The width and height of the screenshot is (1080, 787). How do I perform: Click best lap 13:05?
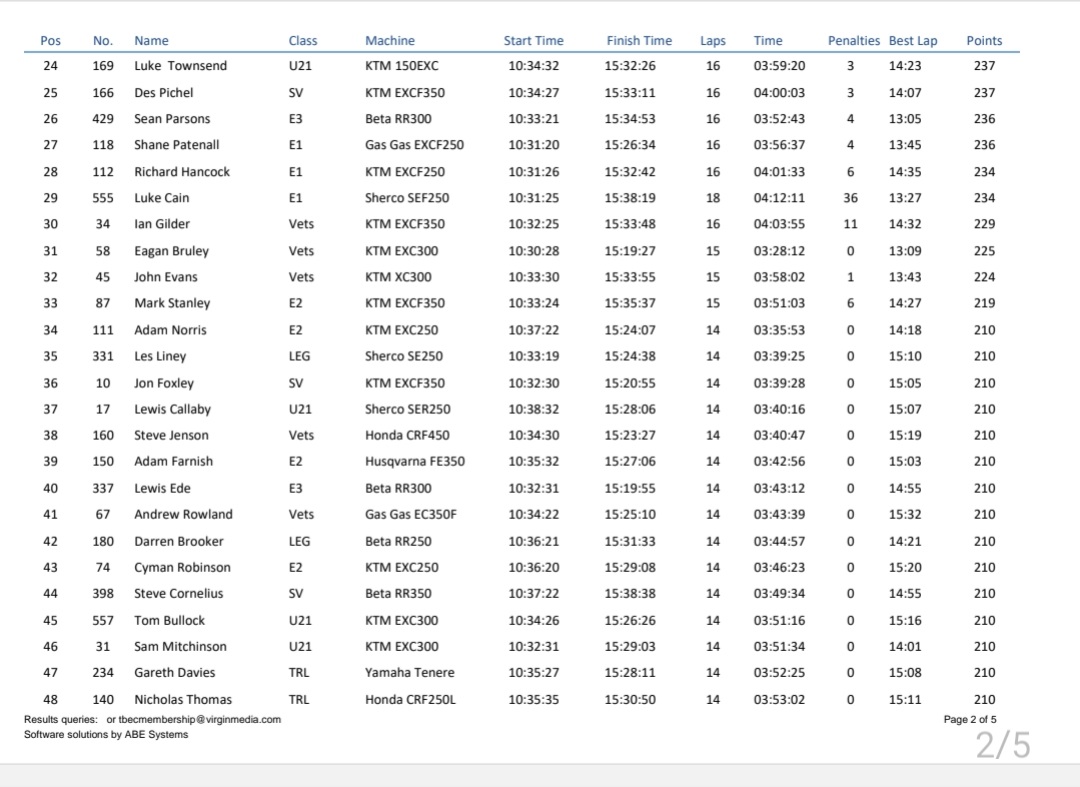[x=904, y=118]
